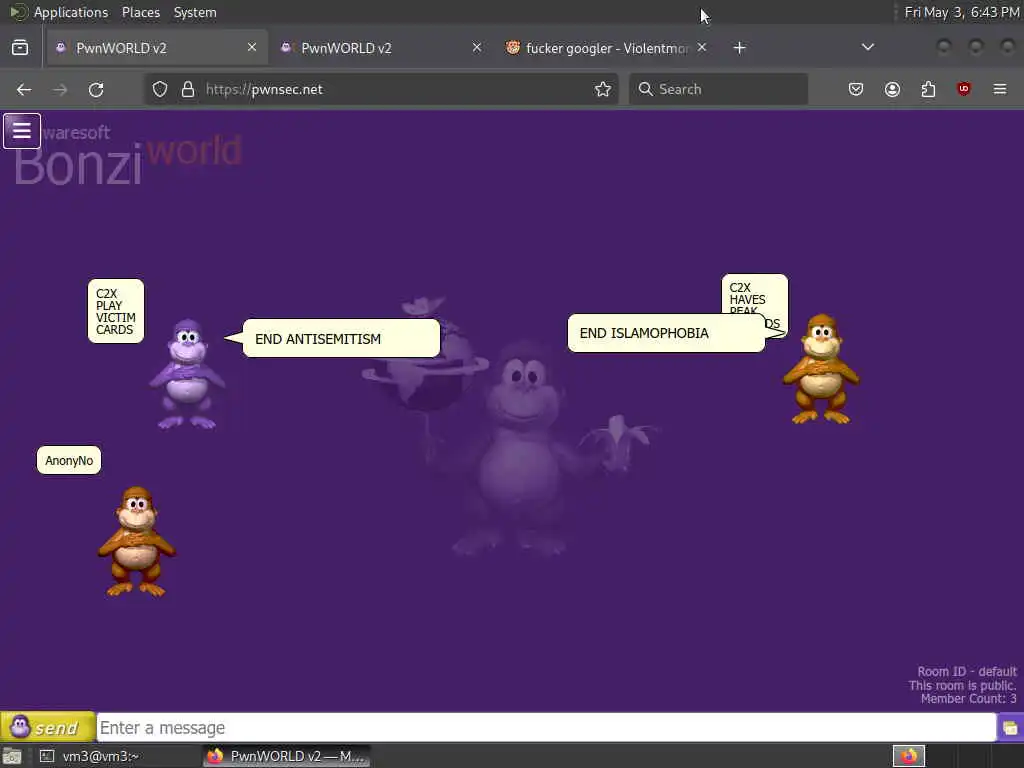This screenshot has height=768, width=1024.
Task: Go back using browser back arrow
Action: [24, 89]
